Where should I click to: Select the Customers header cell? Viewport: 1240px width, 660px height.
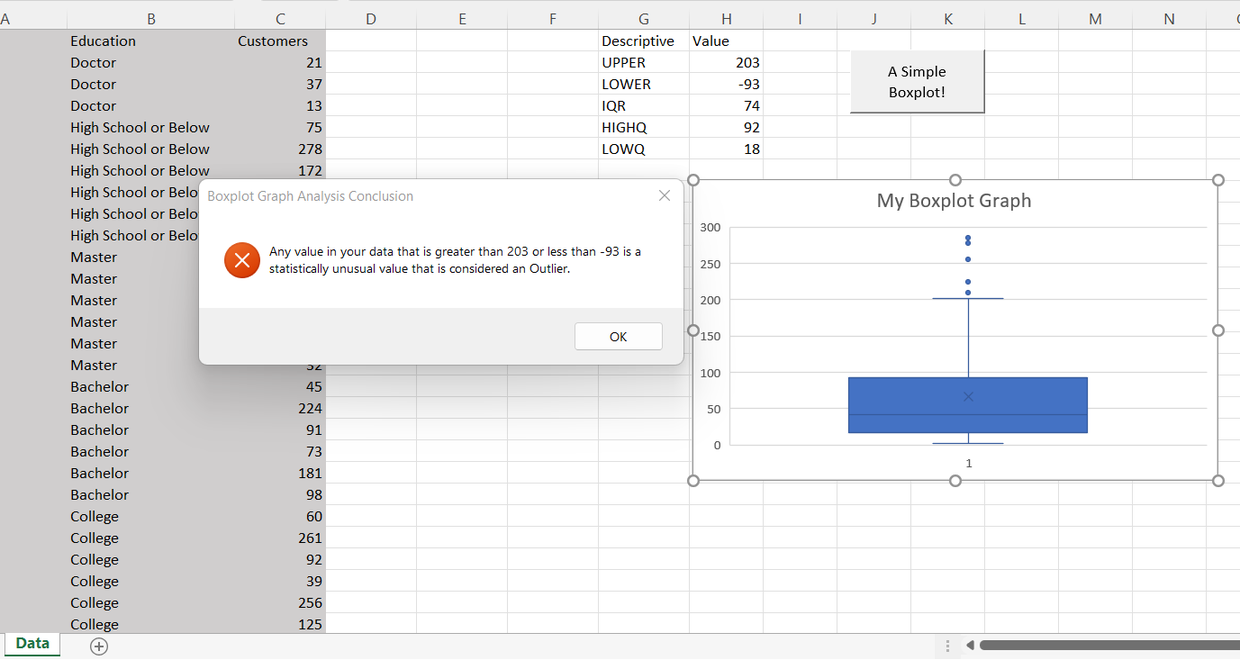pos(273,40)
